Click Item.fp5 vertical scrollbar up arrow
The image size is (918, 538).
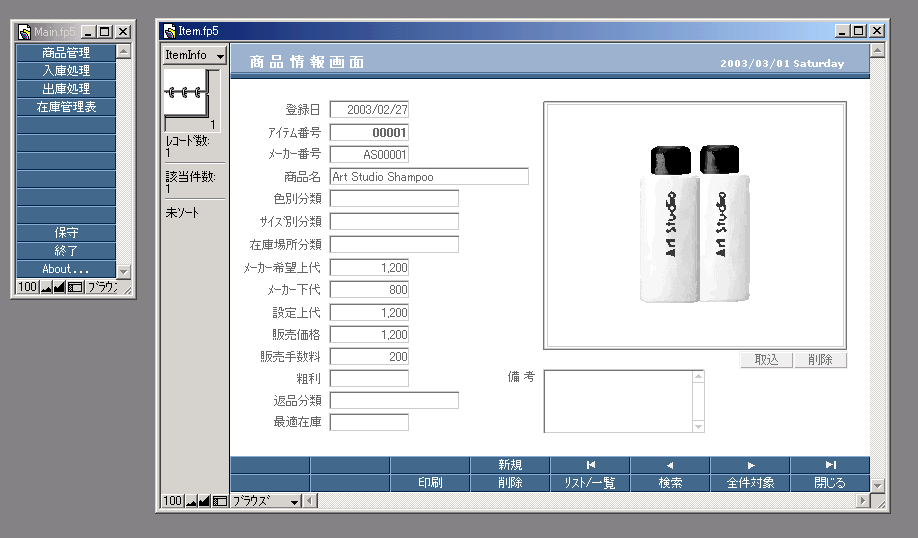(877, 50)
